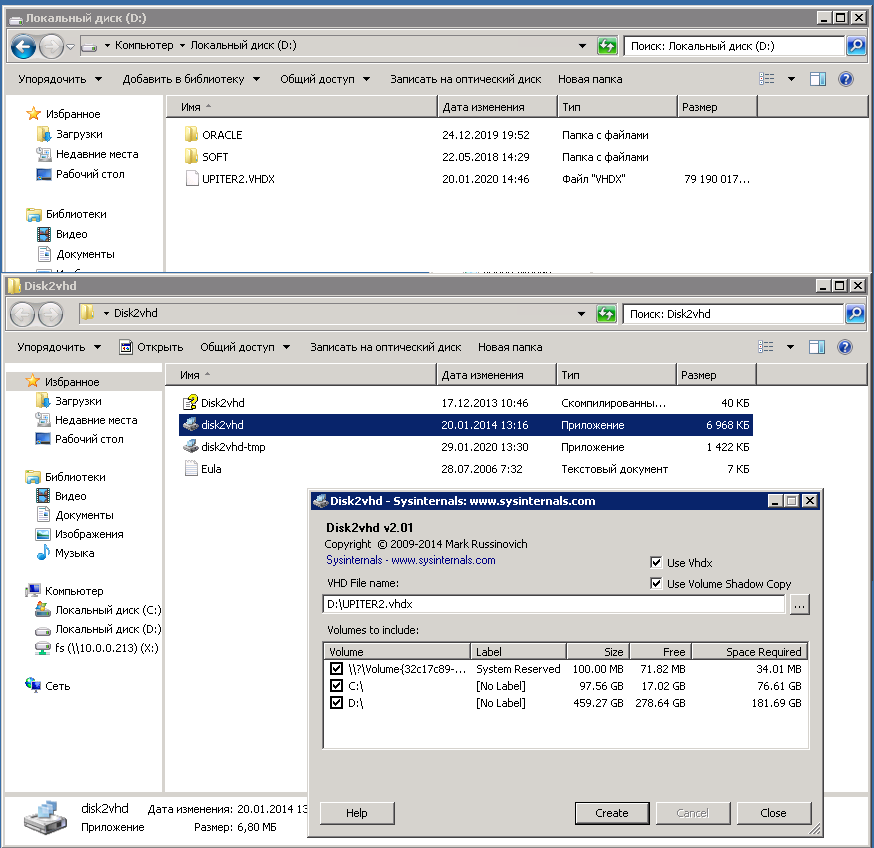
Task: Select Eula text document icon
Action: pyautogui.click(x=191, y=468)
